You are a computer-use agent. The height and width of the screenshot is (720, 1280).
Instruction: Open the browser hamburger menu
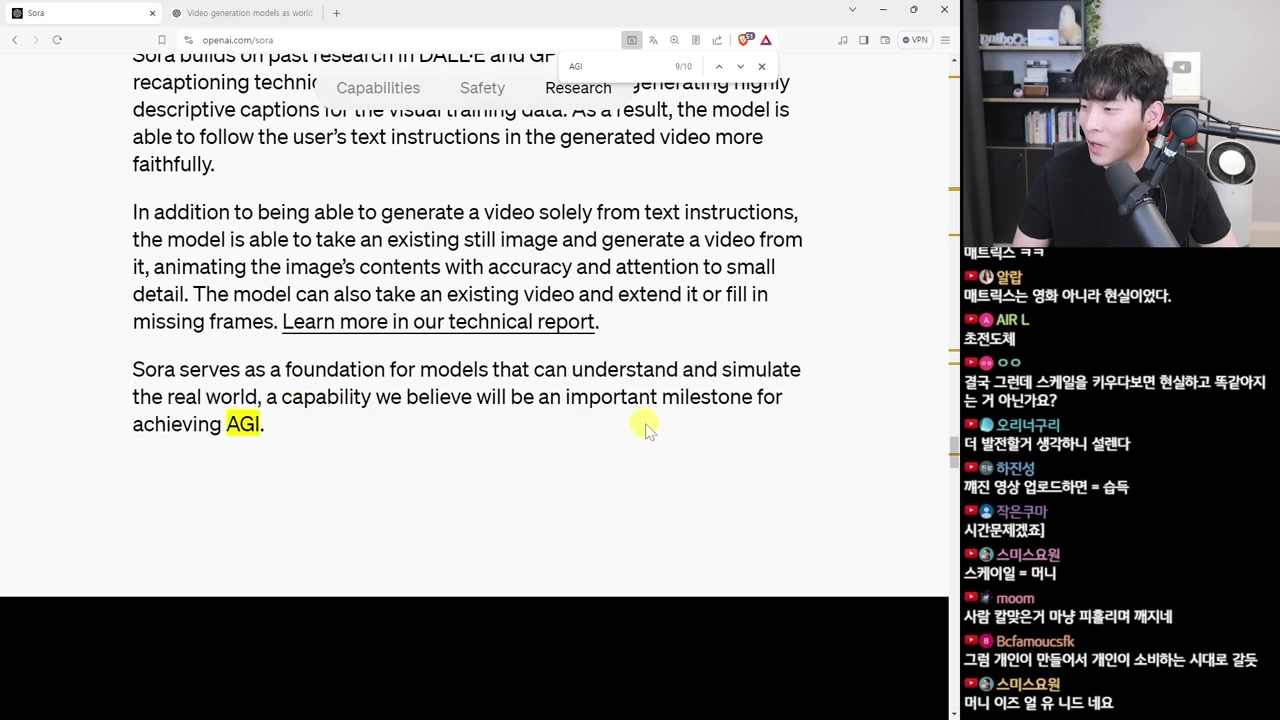[x=945, y=40]
